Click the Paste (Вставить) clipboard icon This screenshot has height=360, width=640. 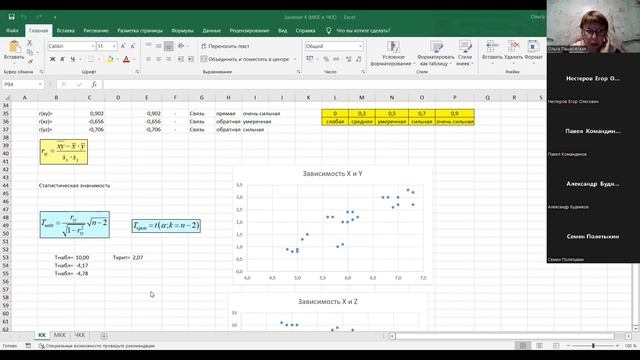click(14, 47)
